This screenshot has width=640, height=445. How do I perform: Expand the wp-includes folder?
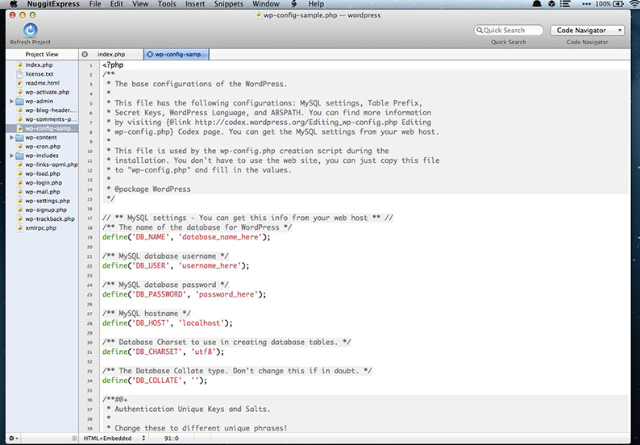12,156
